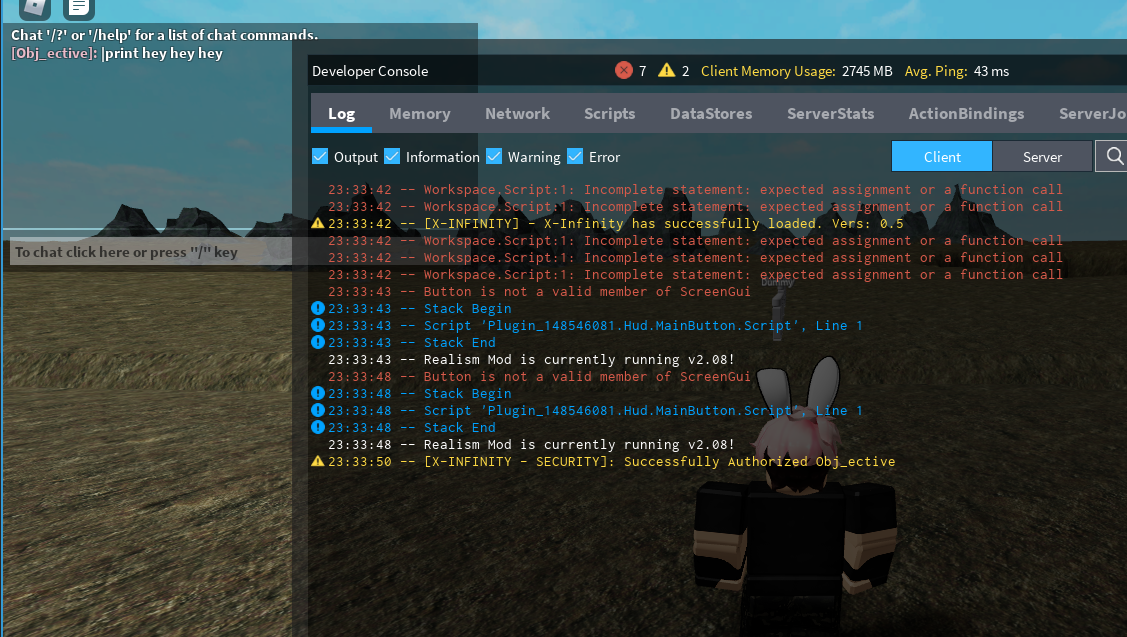Toggle the chat window icon

click(x=78, y=9)
